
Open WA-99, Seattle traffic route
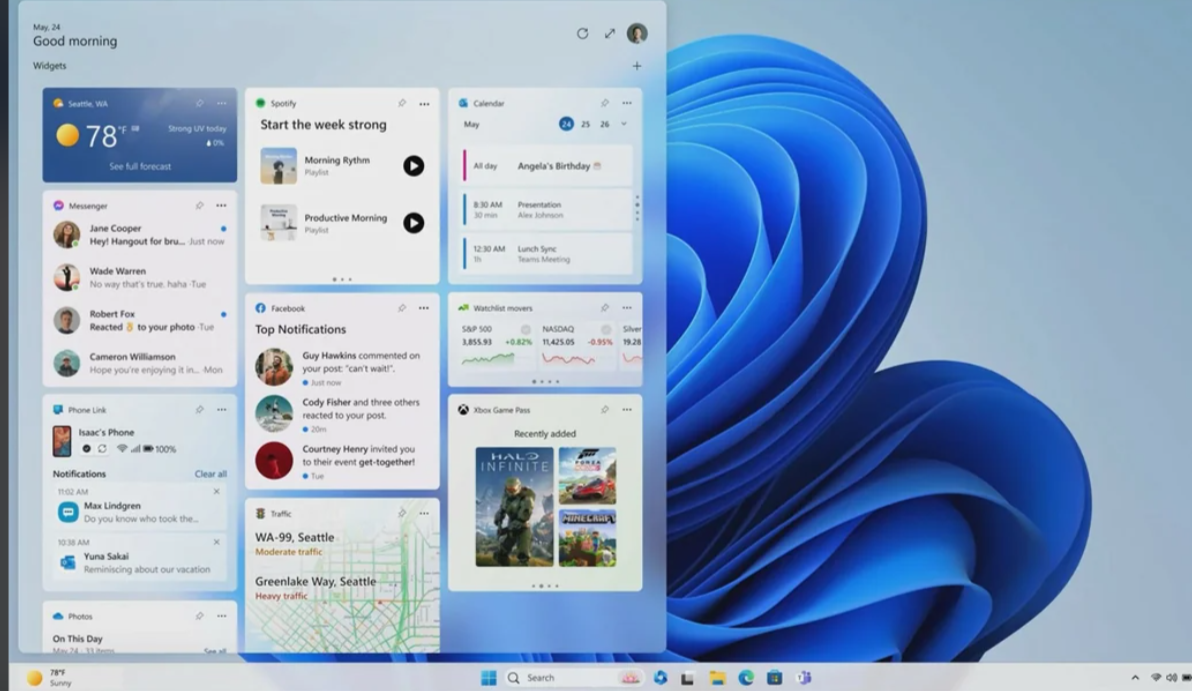coord(295,544)
